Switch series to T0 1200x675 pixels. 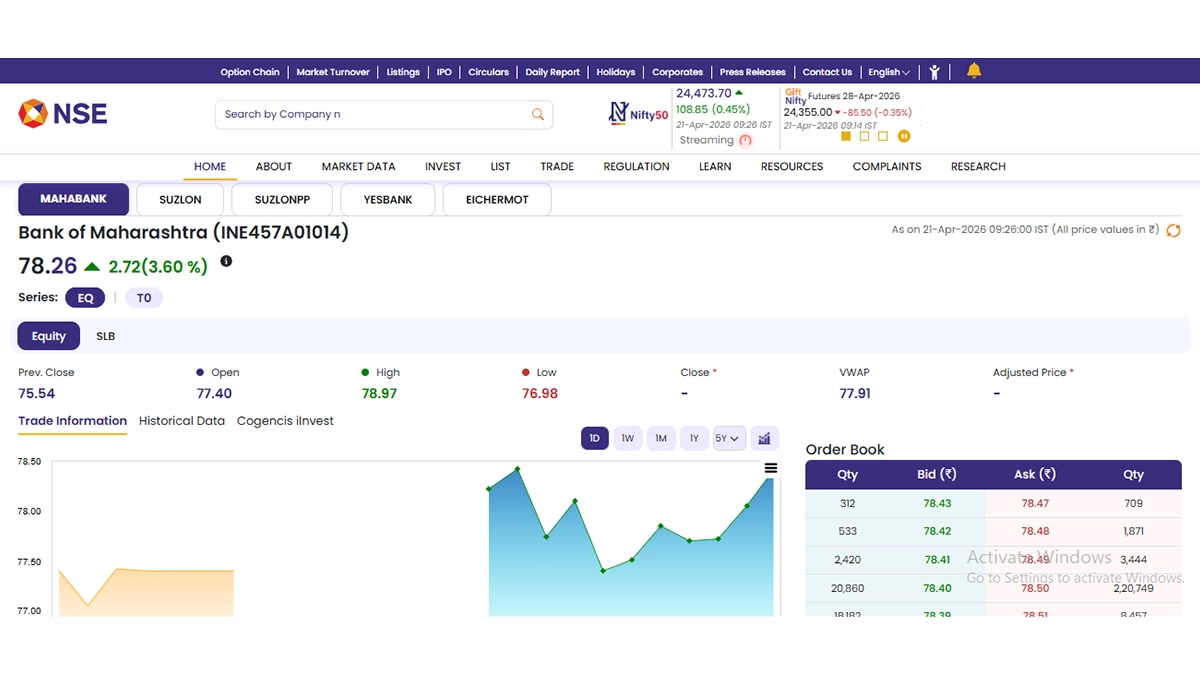point(144,298)
